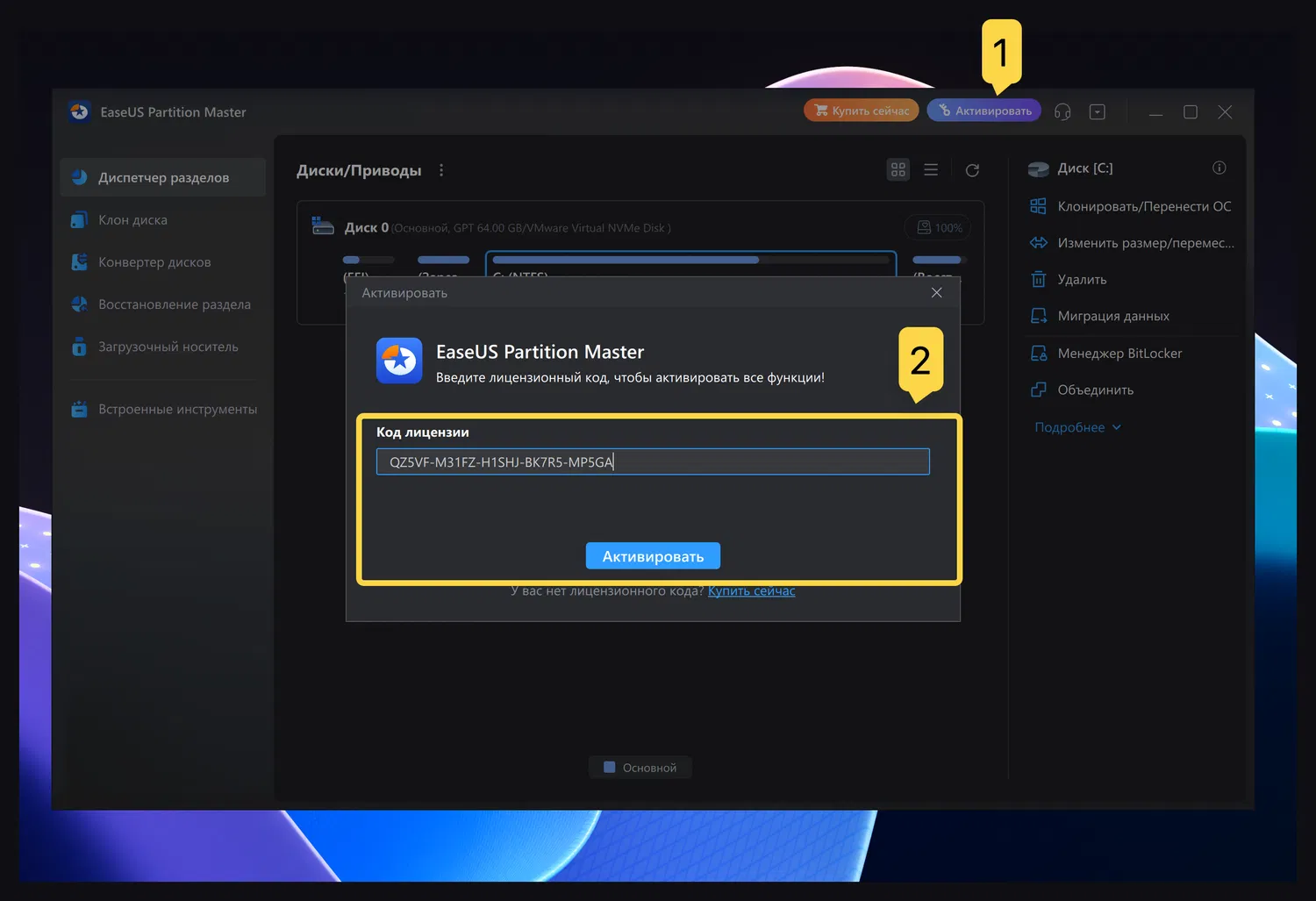The image size is (1316, 901).
Task: Close the Активировать dialog
Action: (937, 293)
